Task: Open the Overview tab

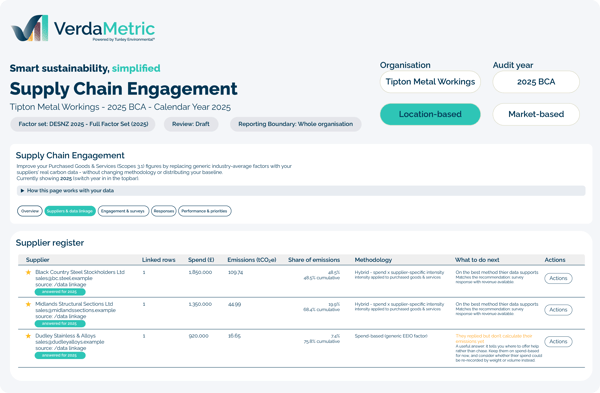Action: 30,211
